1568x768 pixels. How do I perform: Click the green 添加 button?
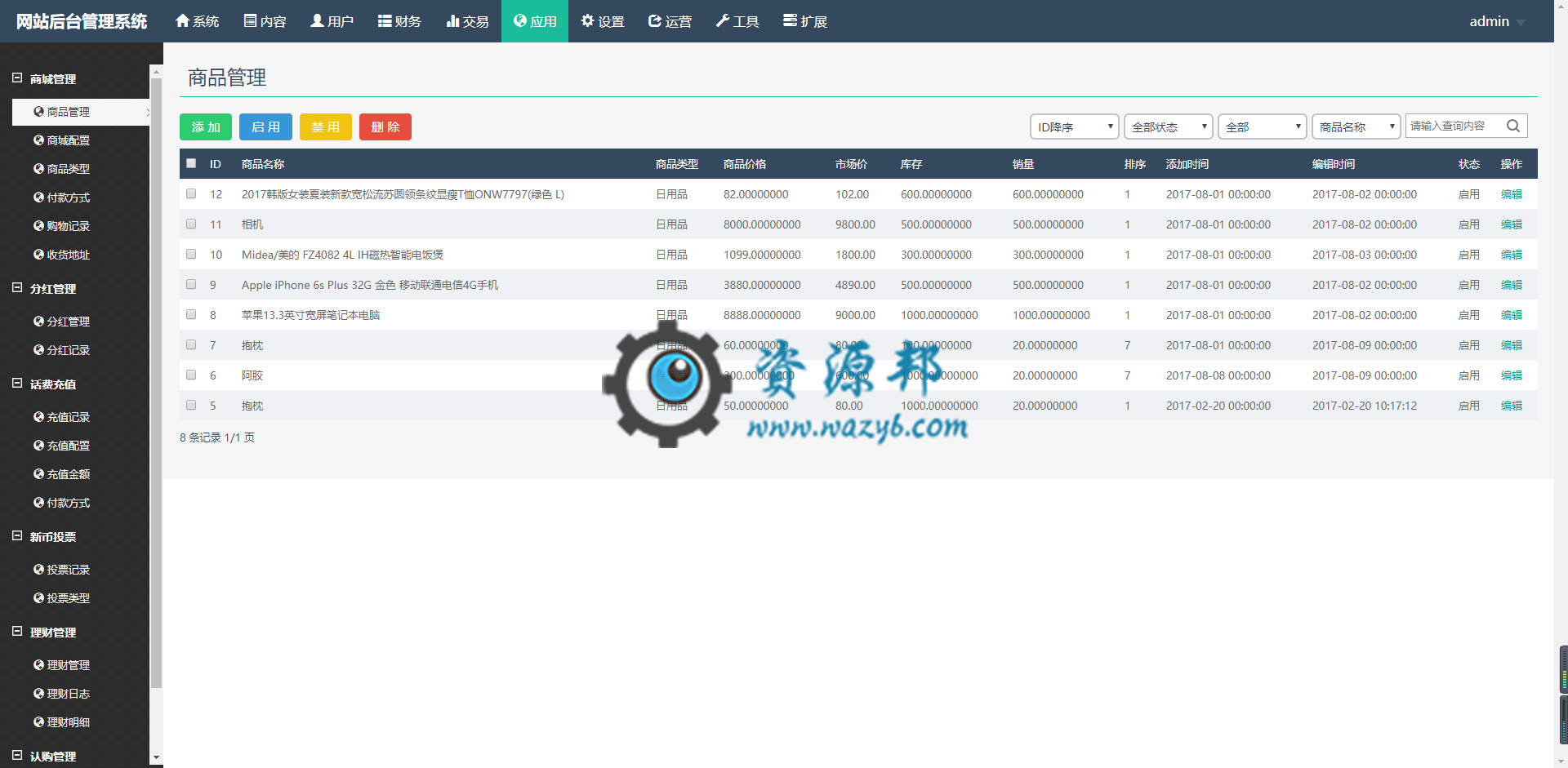206,127
